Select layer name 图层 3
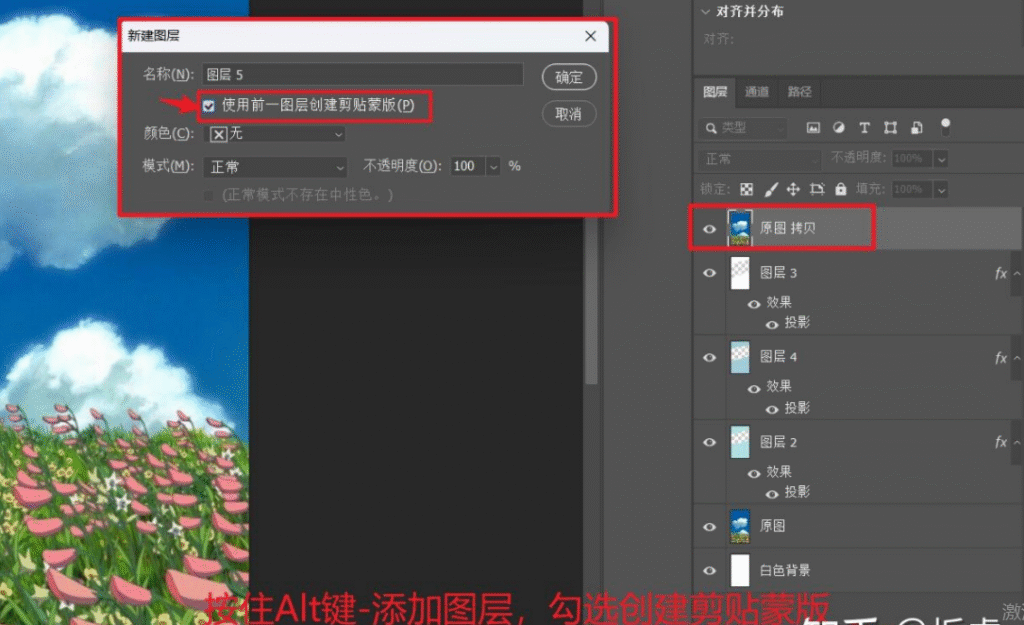Screen dimensions: 1024x625 (x=778, y=273)
